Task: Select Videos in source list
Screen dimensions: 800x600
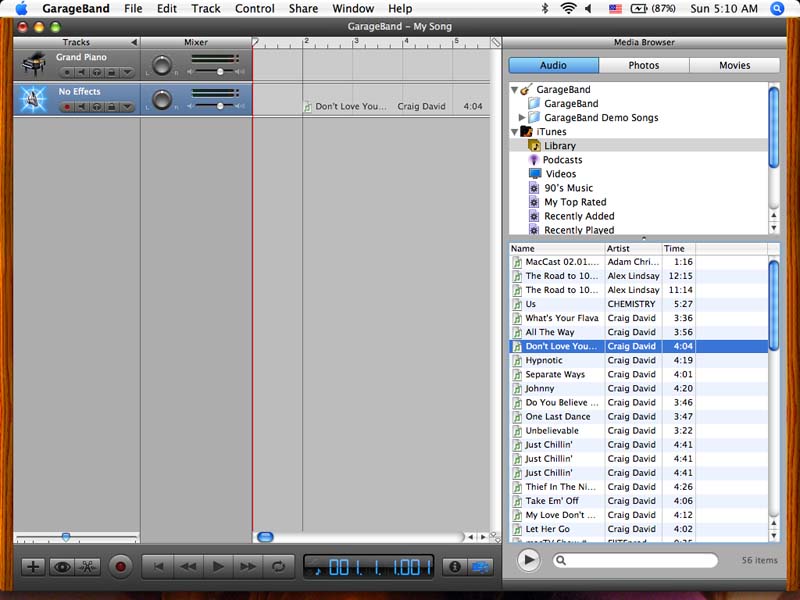Action: (561, 174)
